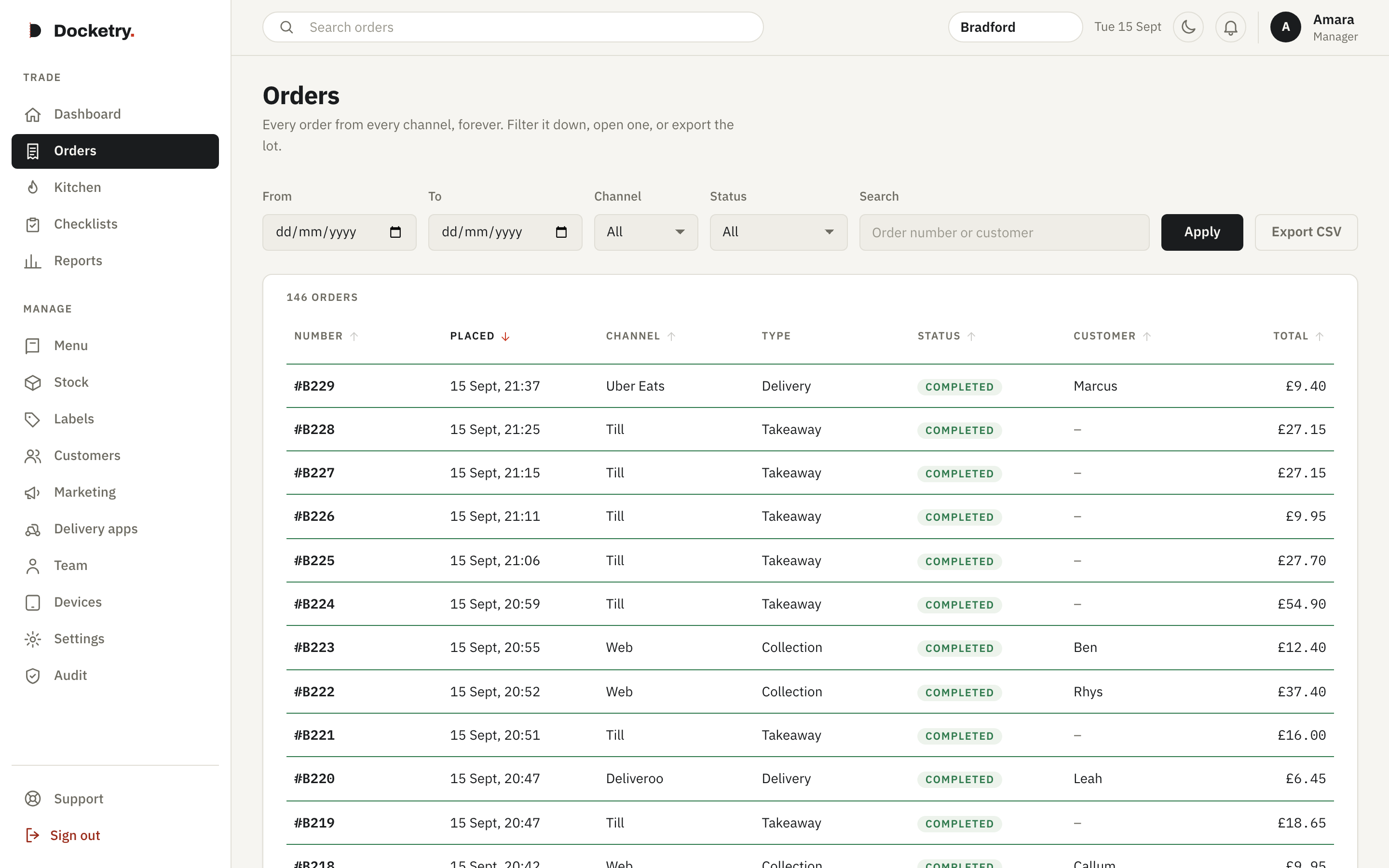Expand the Channel filter dropdown

pos(646,232)
